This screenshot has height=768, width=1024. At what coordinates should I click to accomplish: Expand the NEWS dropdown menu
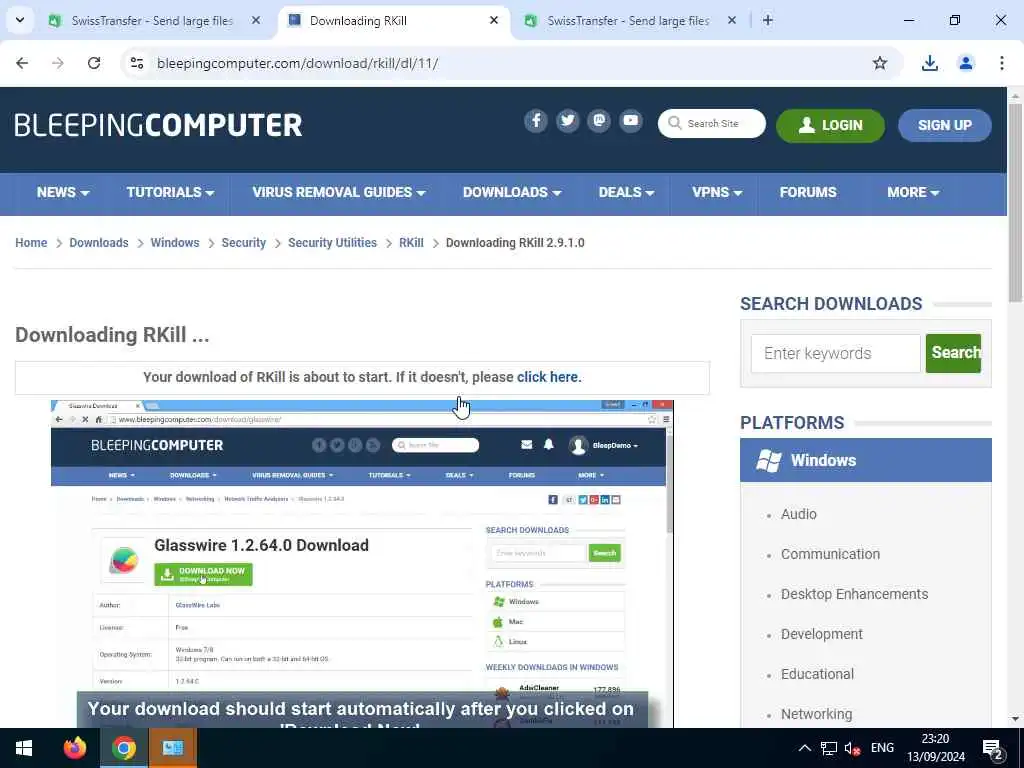(x=63, y=193)
